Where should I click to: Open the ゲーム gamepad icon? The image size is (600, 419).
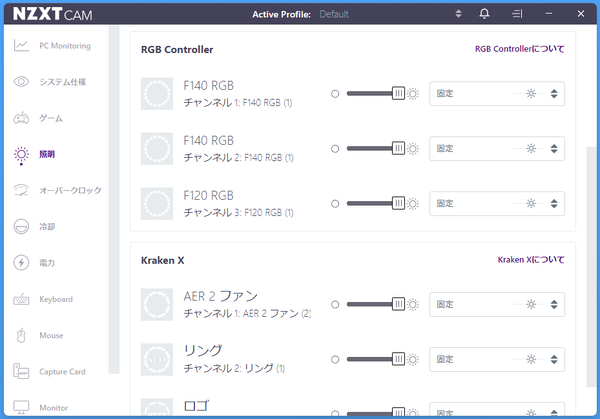pos(21,118)
